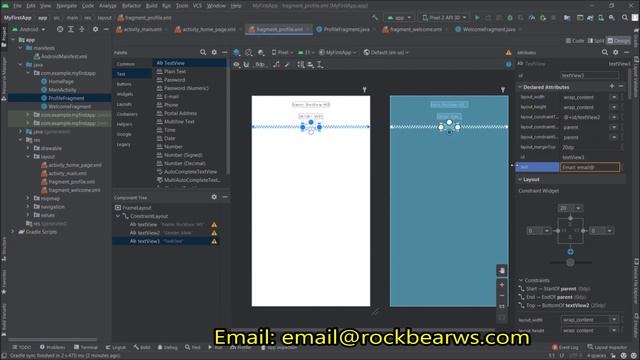
Task: Open Pixel 2 API 30 device dropdown
Action: 444,18
